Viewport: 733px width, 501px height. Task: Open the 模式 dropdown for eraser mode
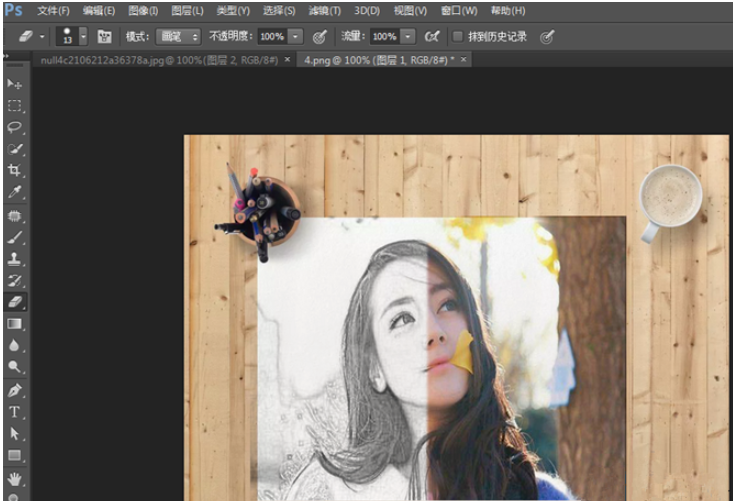coord(178,36)
